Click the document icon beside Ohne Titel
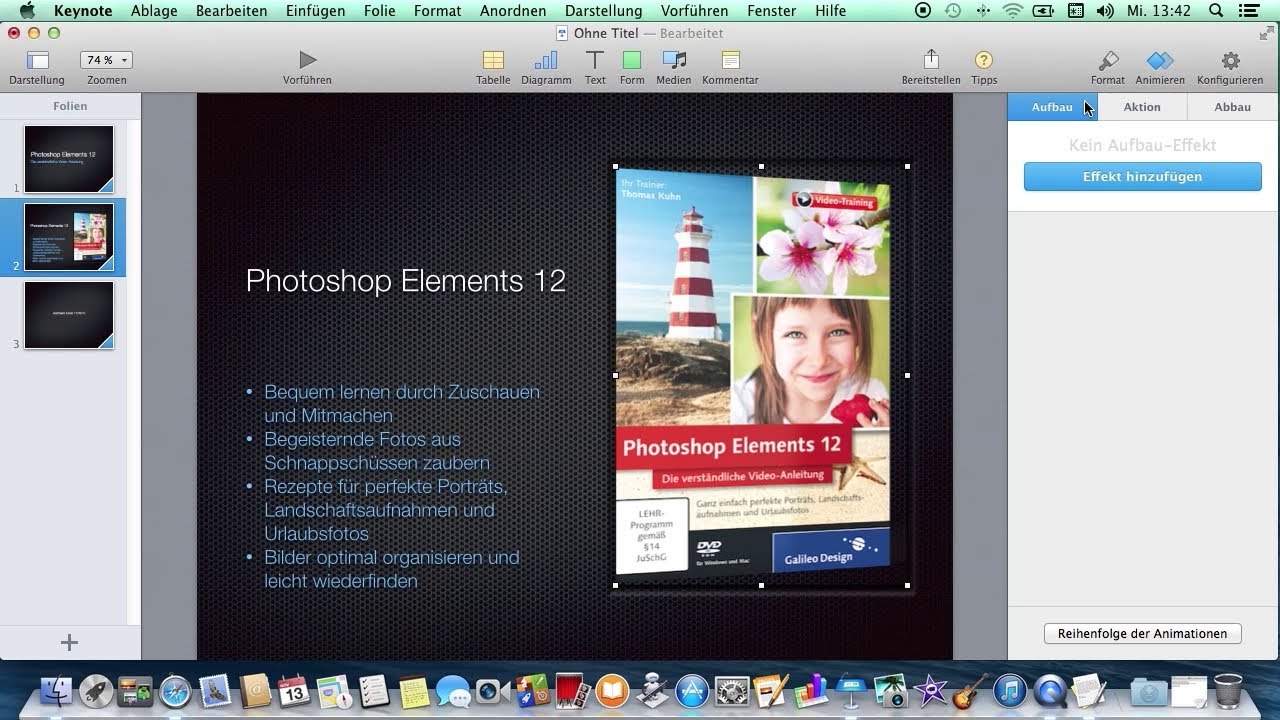 pyautogui.click(x=562, y=33)
